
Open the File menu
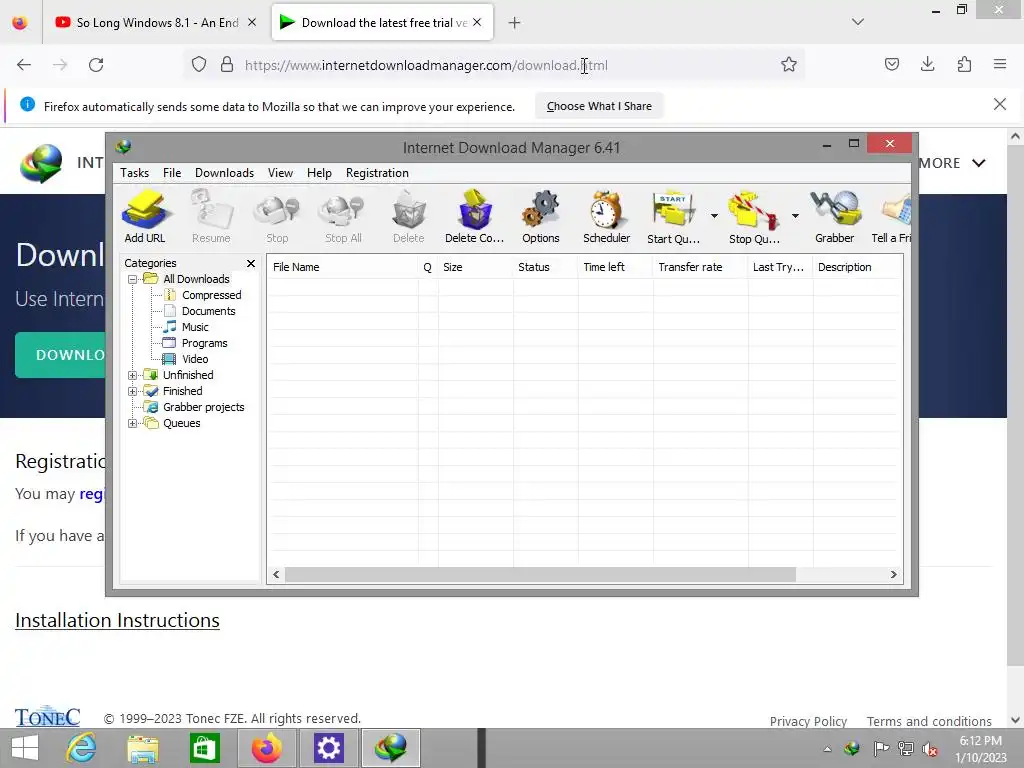click(x=172, y=173)
